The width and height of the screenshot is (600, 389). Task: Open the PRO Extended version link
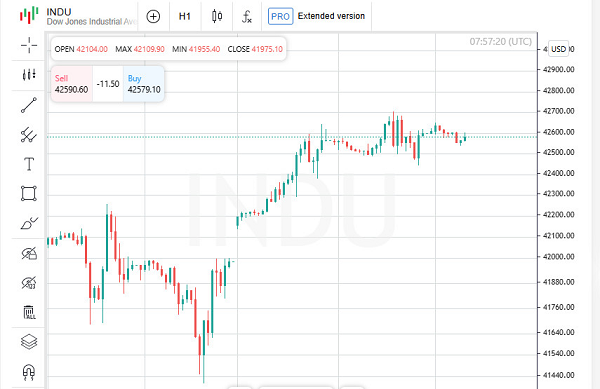317,16
